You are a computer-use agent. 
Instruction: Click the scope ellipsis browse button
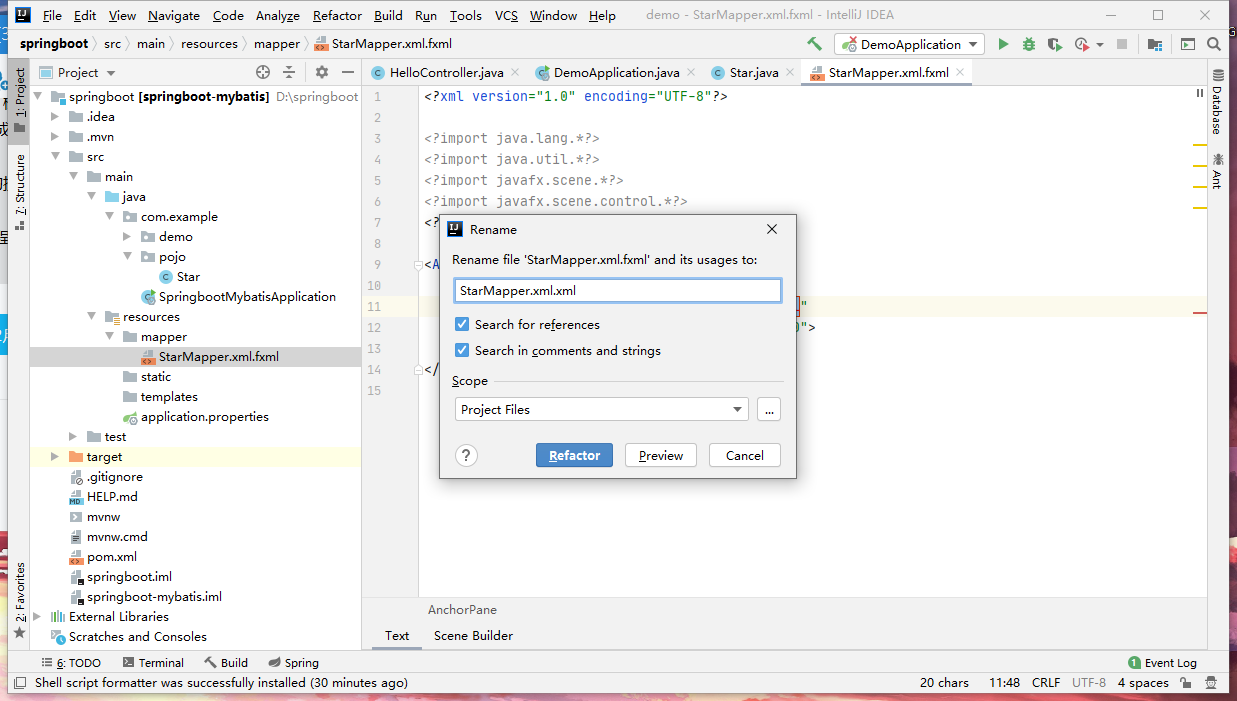[769, 409]
